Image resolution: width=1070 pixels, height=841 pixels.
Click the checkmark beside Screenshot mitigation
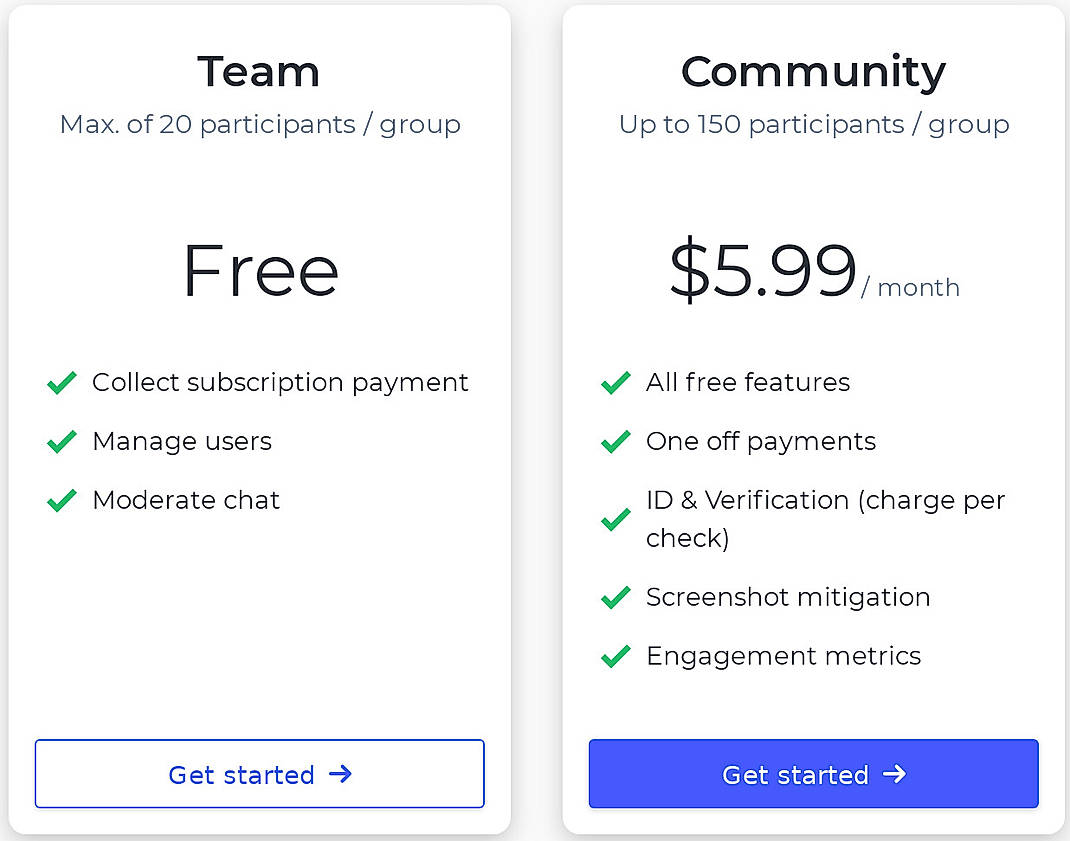(615, 597)
